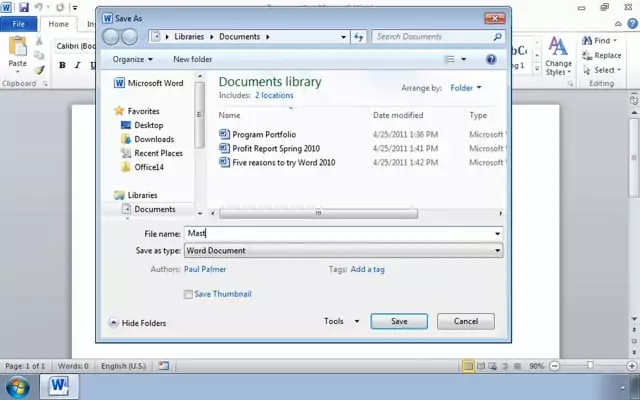
Task: Click the Paul Palmer author name
Action: click(205, 269)
